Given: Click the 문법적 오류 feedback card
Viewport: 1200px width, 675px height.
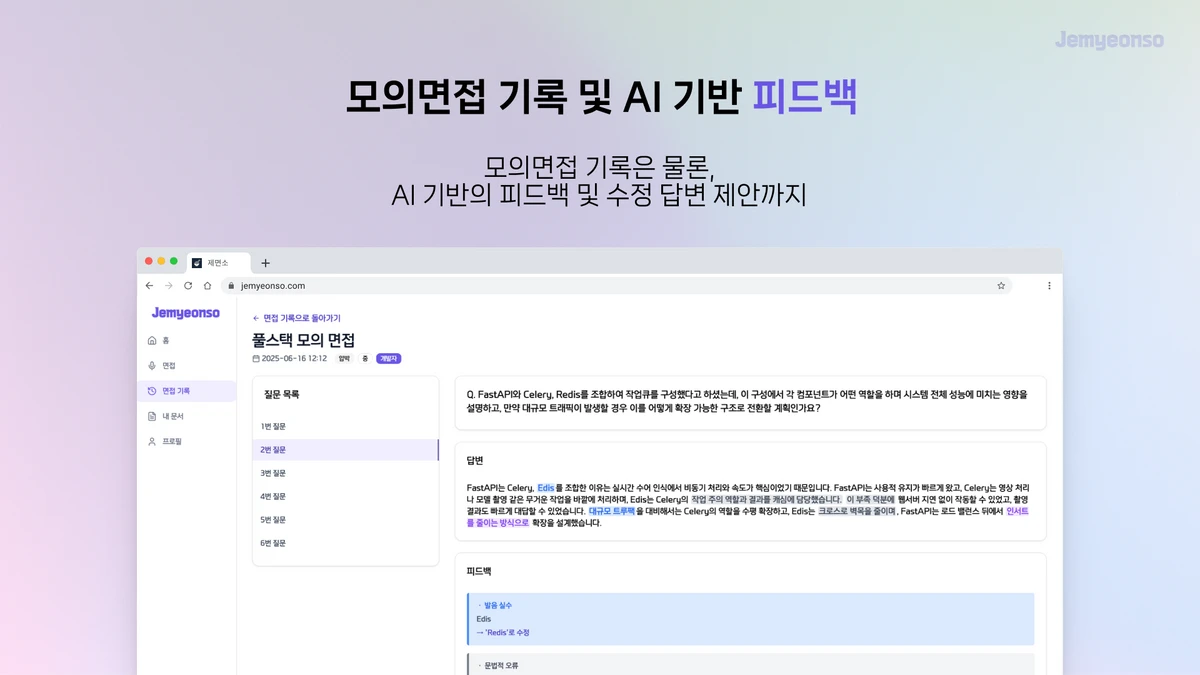Looking at the screenshot, I should (x=750, y=665).
